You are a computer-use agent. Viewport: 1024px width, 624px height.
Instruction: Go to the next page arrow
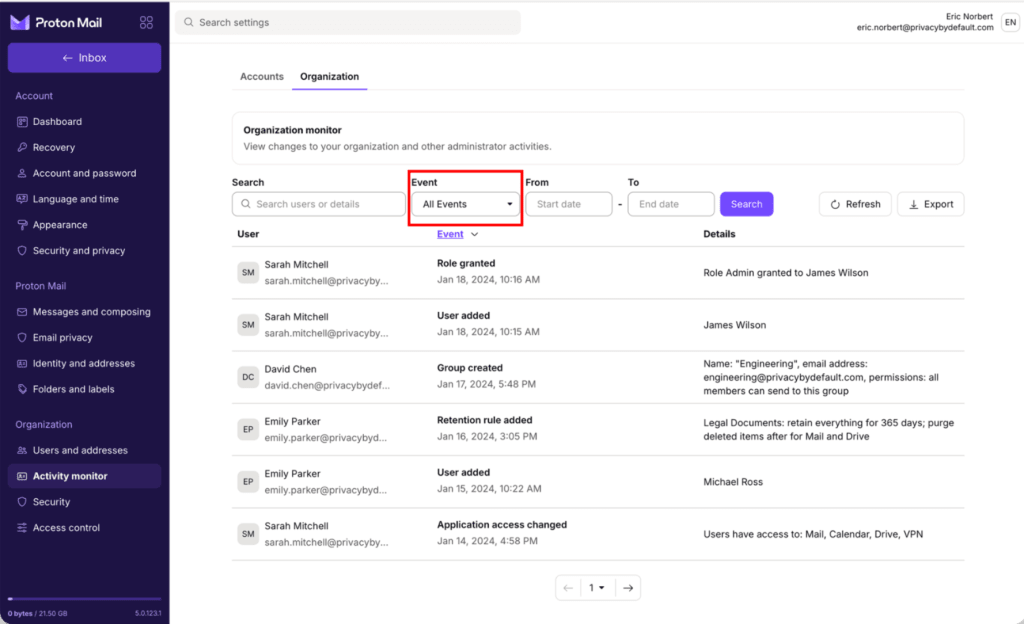[x=628, y=588]
